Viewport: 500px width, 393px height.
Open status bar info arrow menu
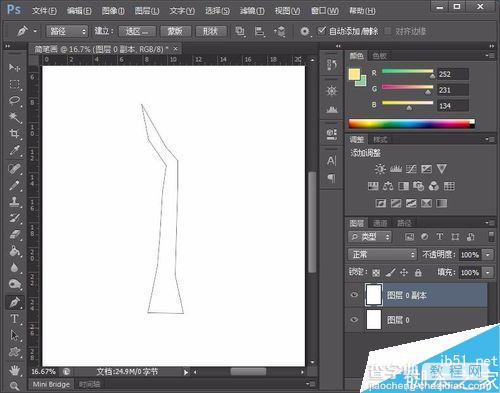(186, 372)
